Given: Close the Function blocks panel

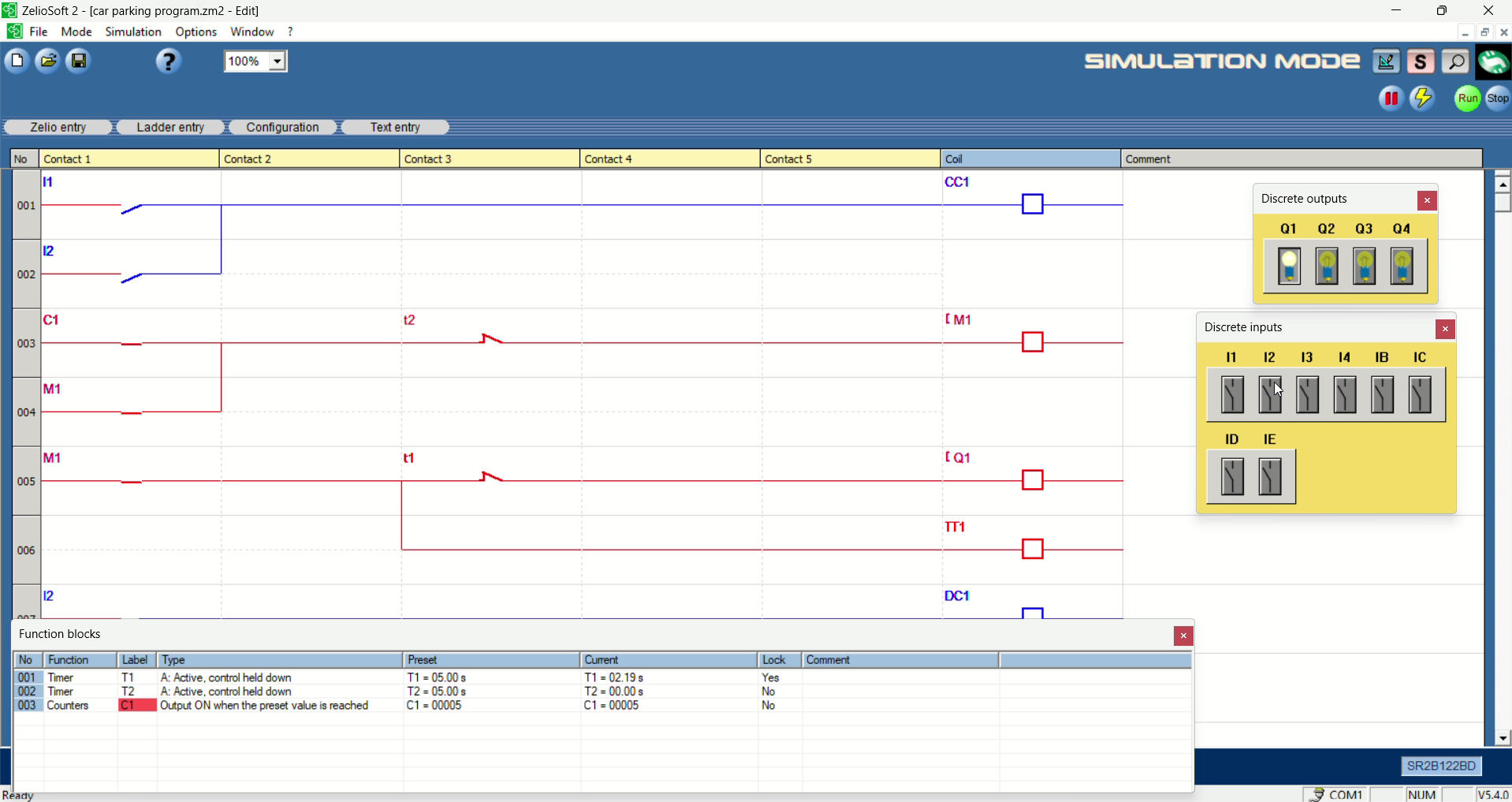Looking at the screenshot, I should click(x=1182, y=636).
